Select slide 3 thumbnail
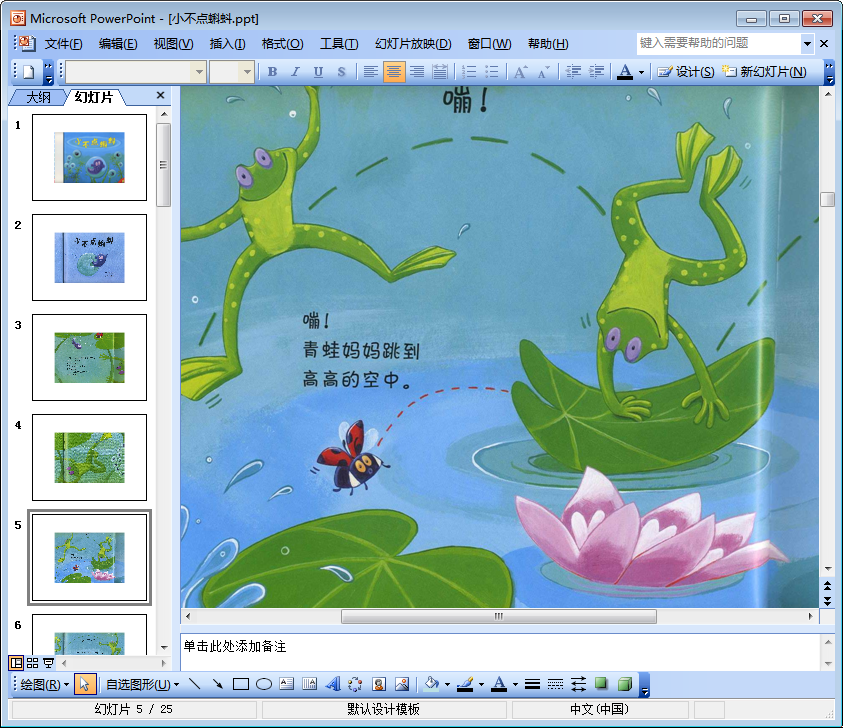The image size is (843, 728). click(x=89, y=358)
